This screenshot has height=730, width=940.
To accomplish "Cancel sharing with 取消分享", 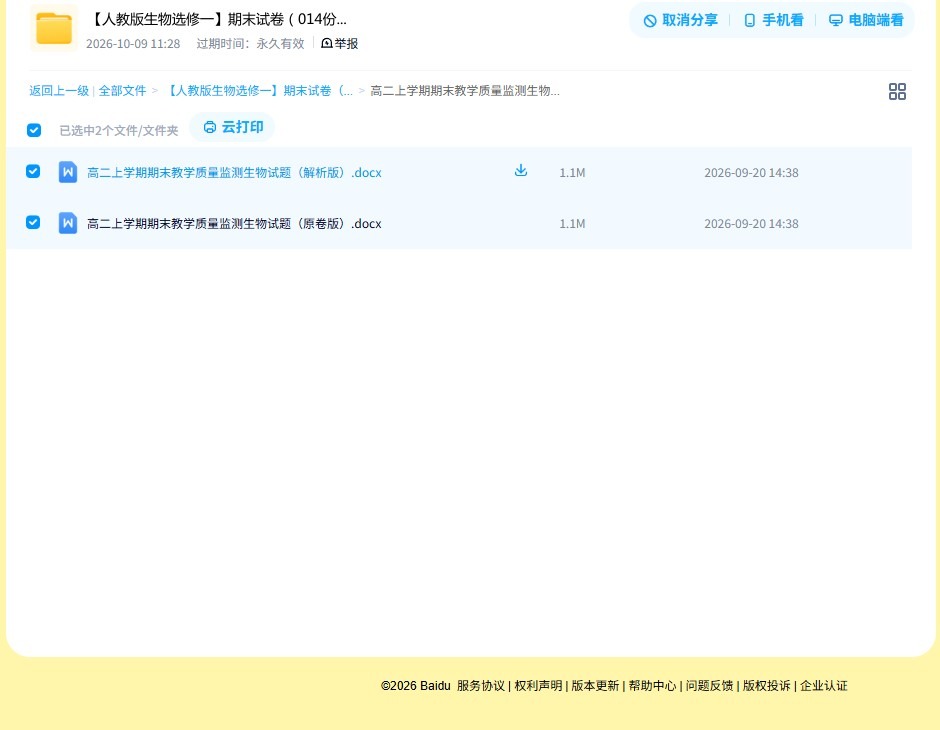I will [680, 20].
